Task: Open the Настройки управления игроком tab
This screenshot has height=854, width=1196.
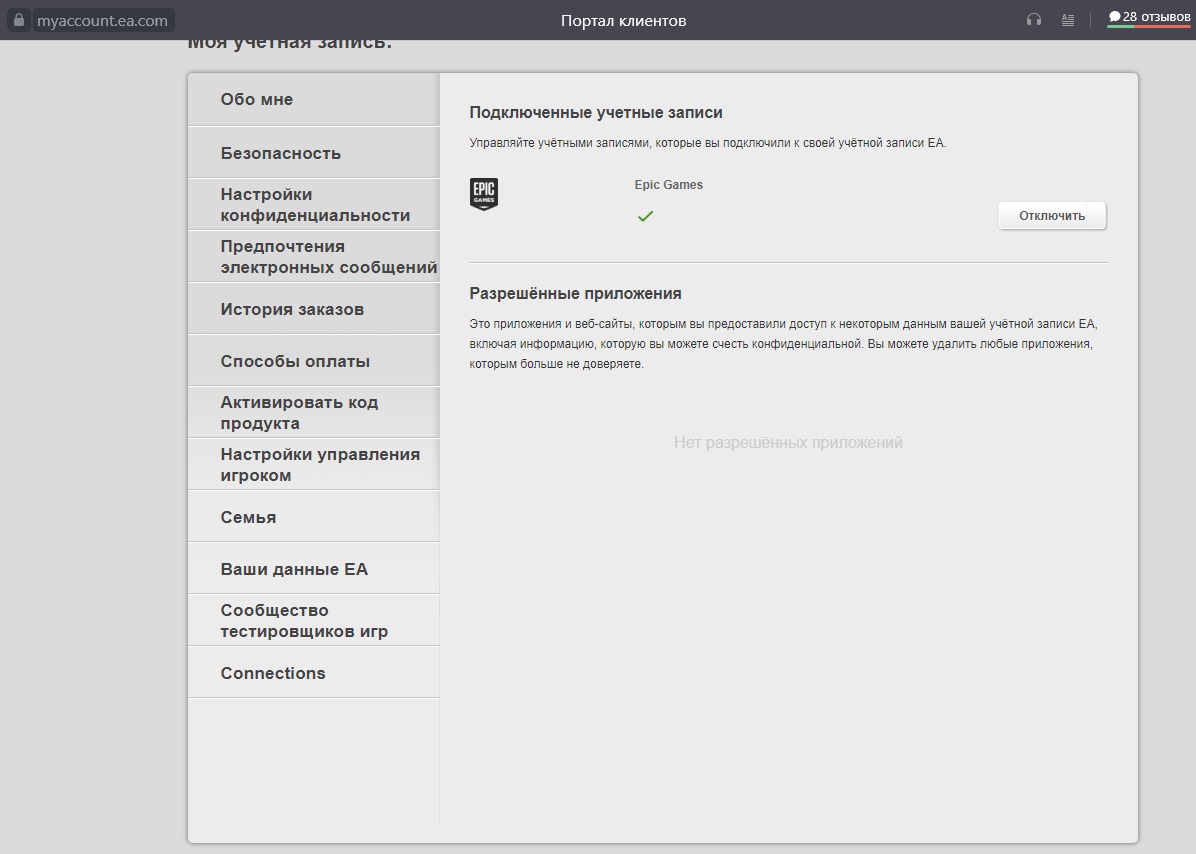Action: point(313,464)
